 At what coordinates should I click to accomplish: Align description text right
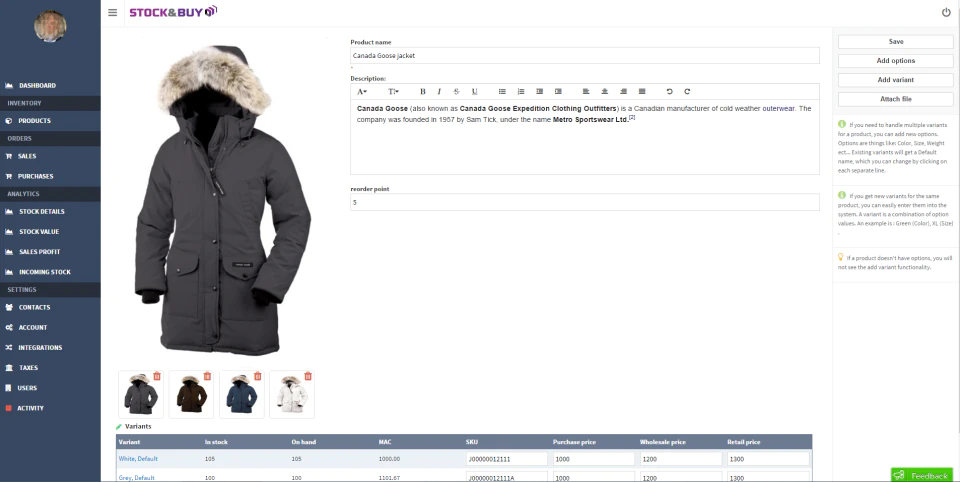tap(623, 91)
